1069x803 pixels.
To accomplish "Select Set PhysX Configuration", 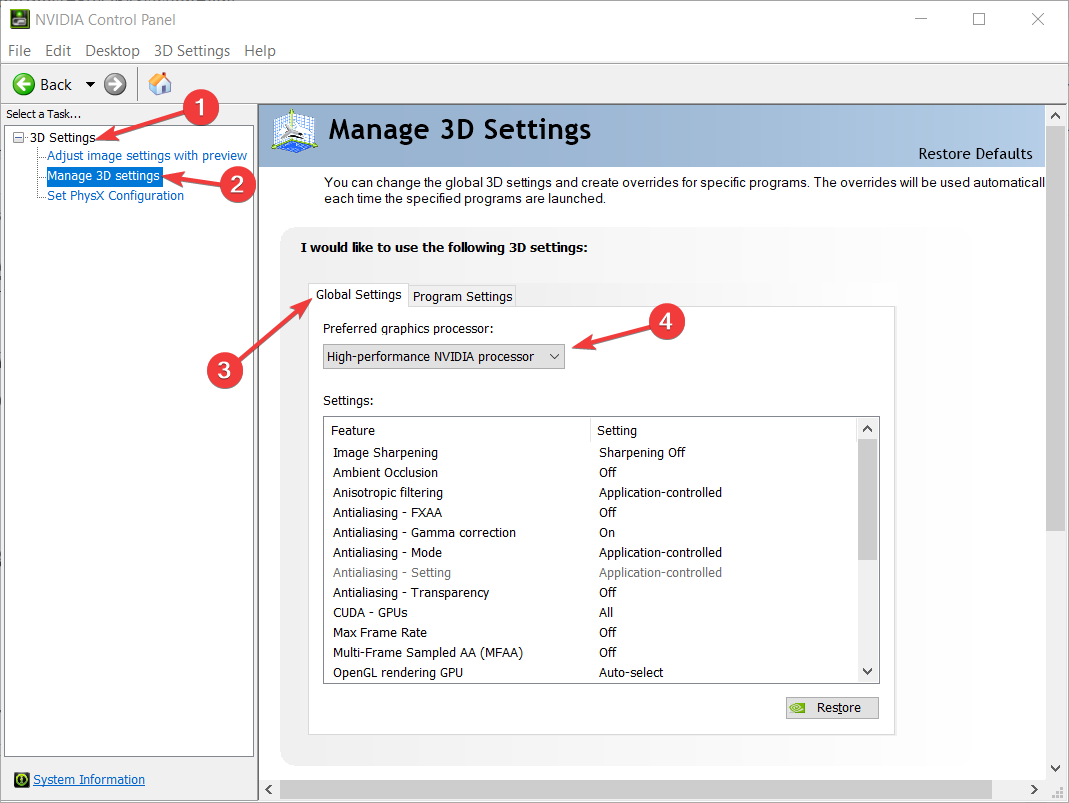I will pyautogui.click(x=115, y=196).
